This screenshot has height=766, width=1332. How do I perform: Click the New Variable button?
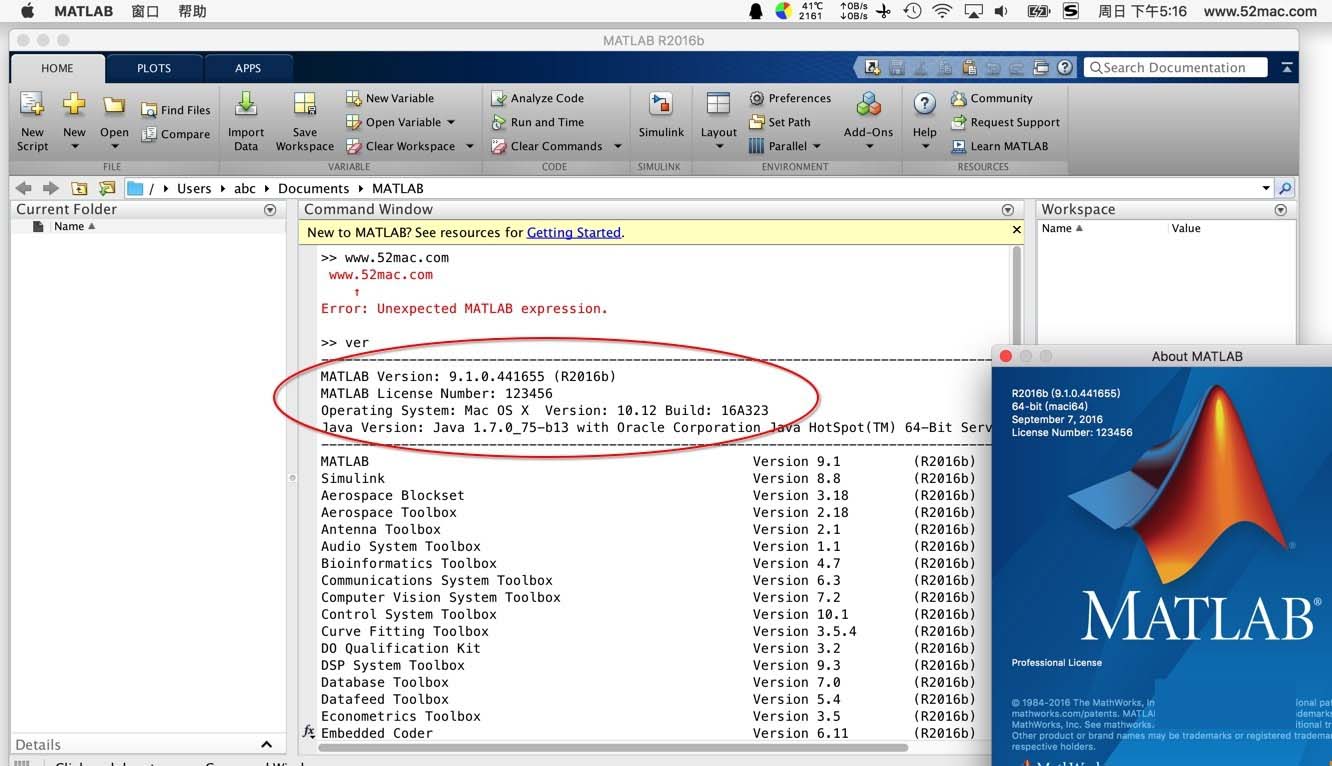[390, 98]
